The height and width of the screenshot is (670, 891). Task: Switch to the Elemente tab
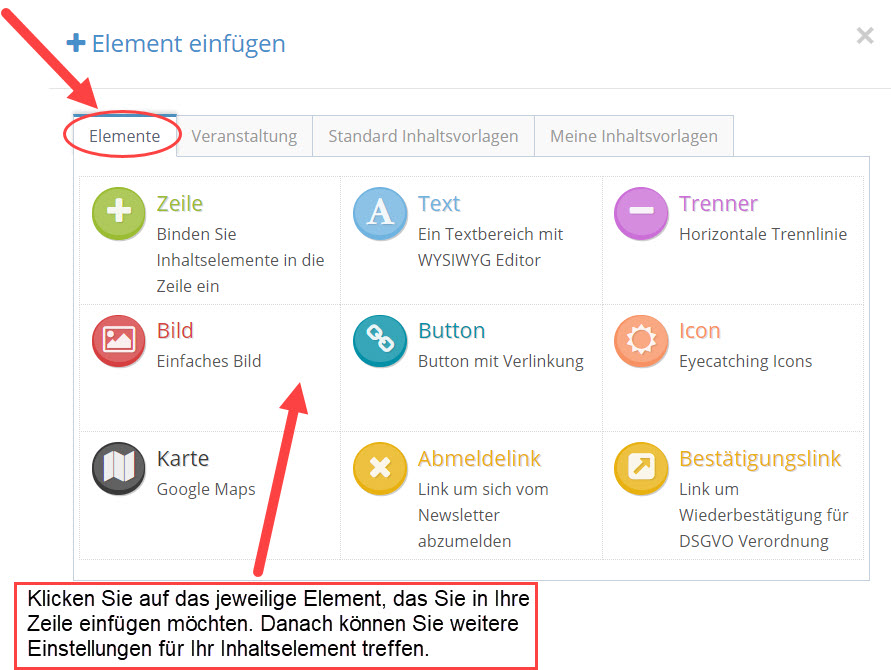[124, 136]
